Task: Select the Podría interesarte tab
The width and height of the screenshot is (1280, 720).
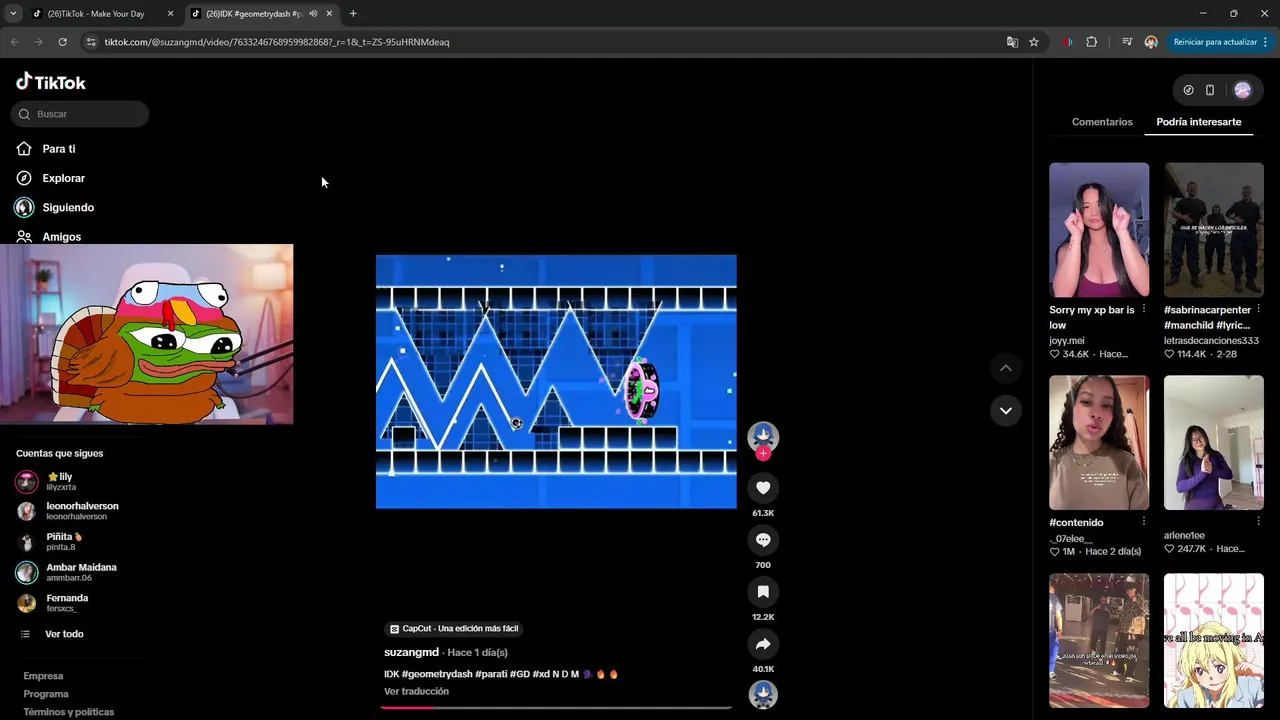Action: 1198,122
